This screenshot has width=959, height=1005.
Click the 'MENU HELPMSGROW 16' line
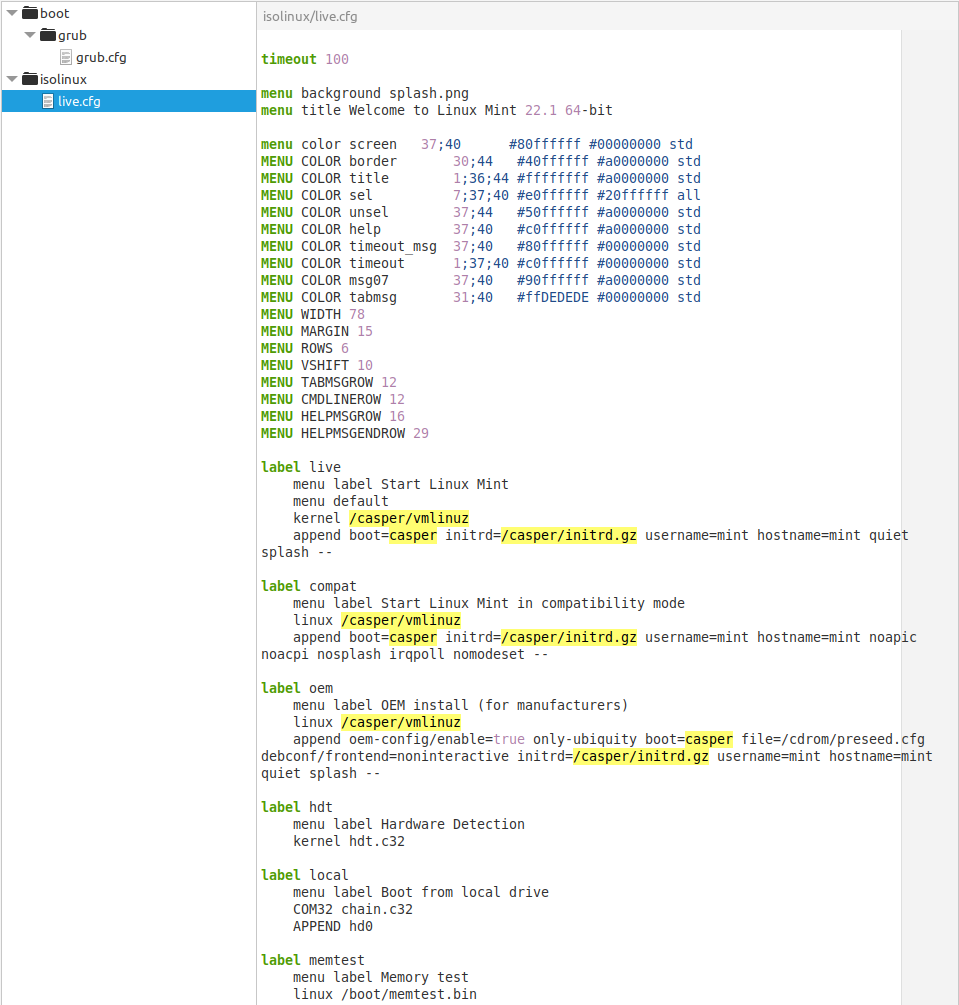point(333,416)
